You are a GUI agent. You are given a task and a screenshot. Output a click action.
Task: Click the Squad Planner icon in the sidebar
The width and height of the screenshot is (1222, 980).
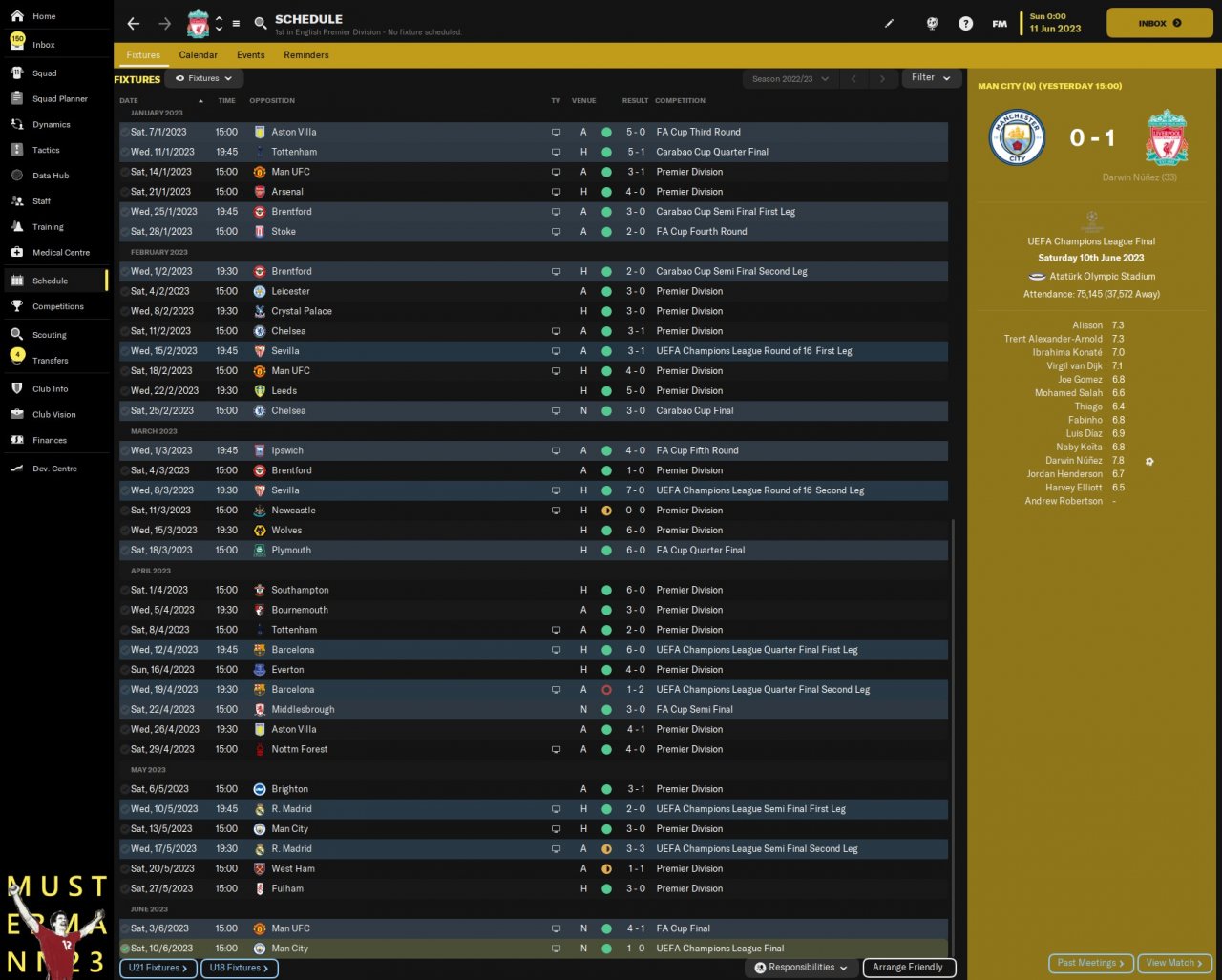(17, 98)
